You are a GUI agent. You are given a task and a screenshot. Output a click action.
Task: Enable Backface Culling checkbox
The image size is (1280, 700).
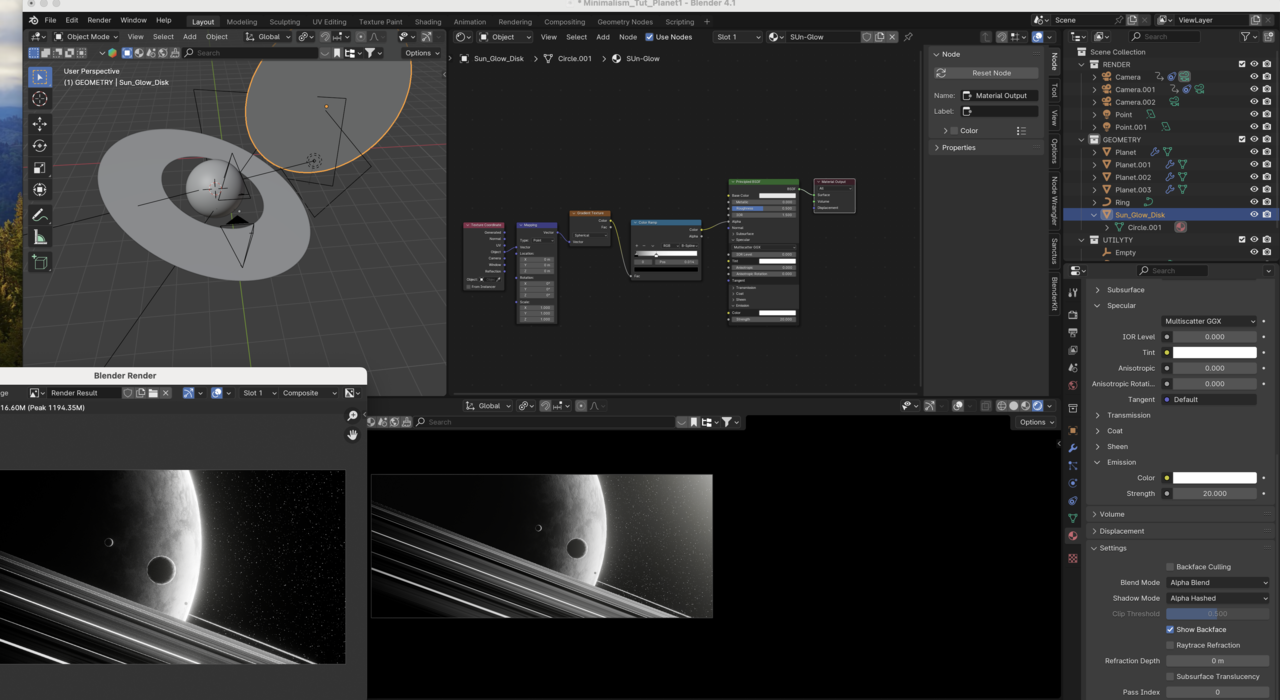coord(1170,567)
